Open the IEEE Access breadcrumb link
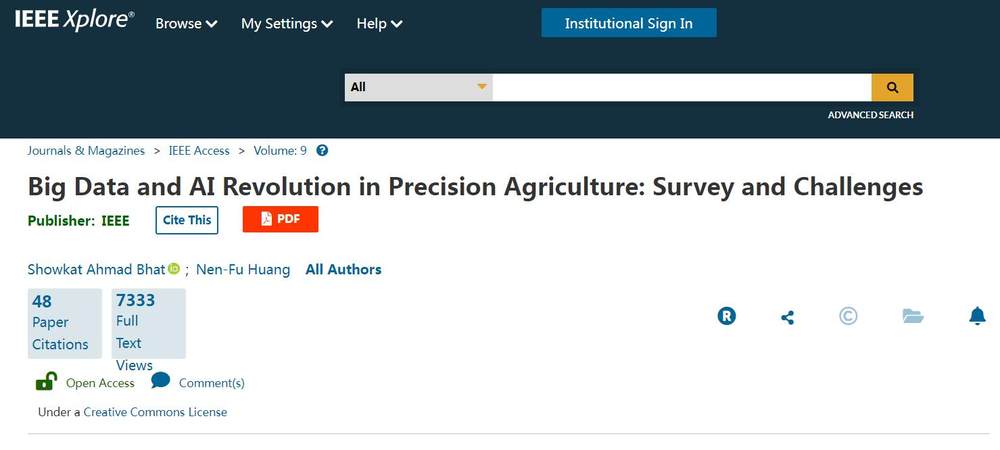 (199, 151)
